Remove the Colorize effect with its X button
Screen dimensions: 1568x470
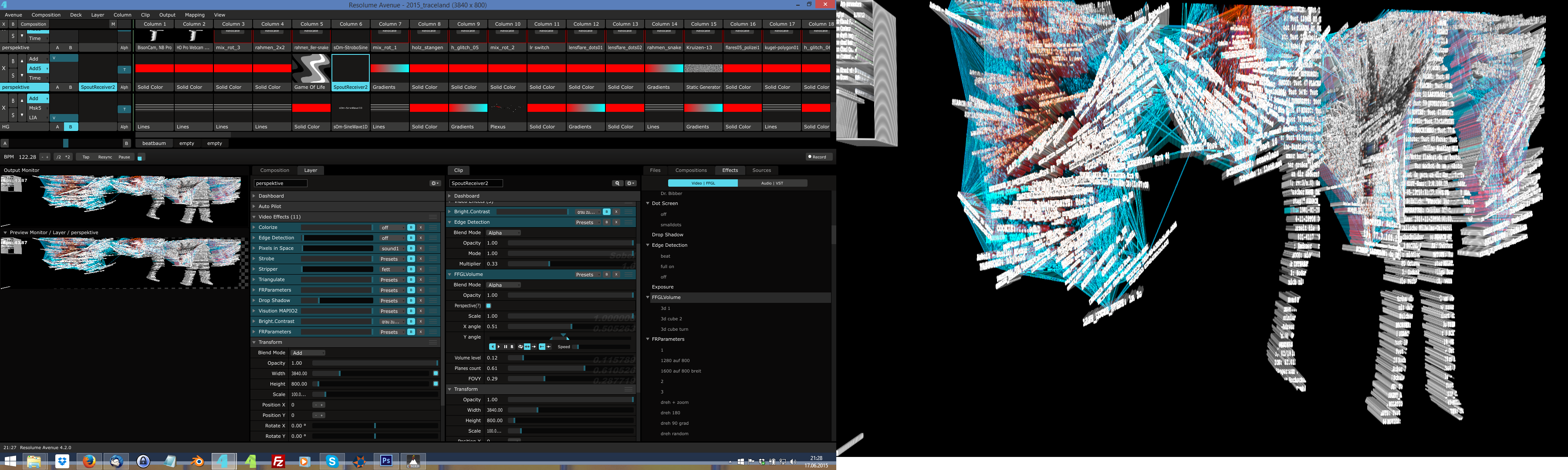click(421, 228)
